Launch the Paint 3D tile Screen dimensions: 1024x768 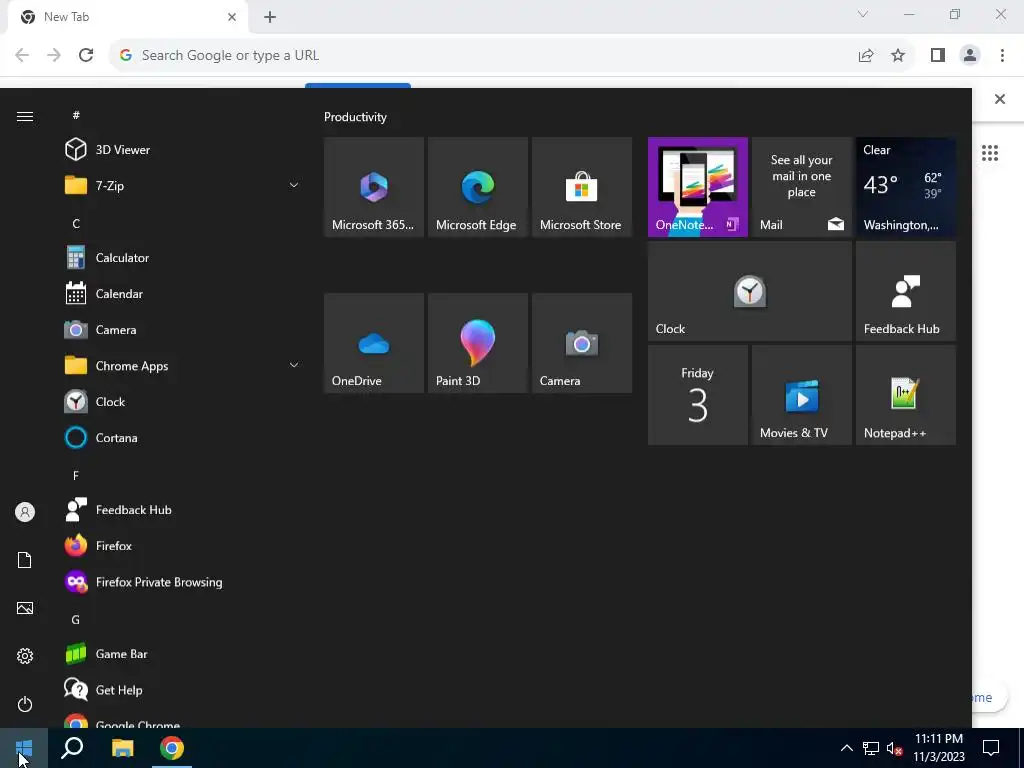[477, 343]
